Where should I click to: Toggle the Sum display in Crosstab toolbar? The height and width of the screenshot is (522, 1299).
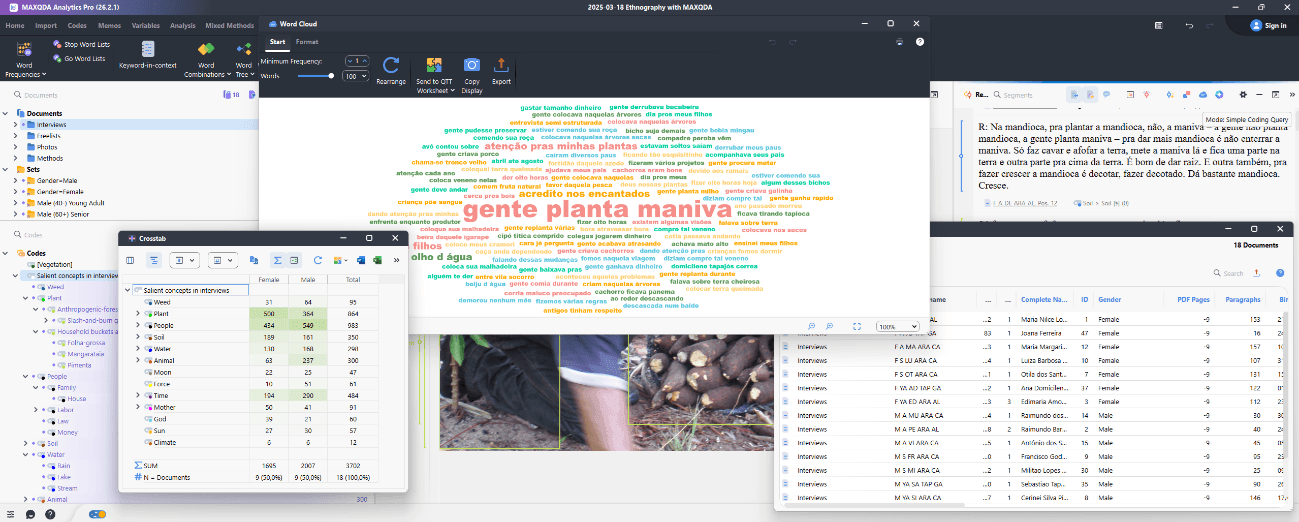point(276,260)
